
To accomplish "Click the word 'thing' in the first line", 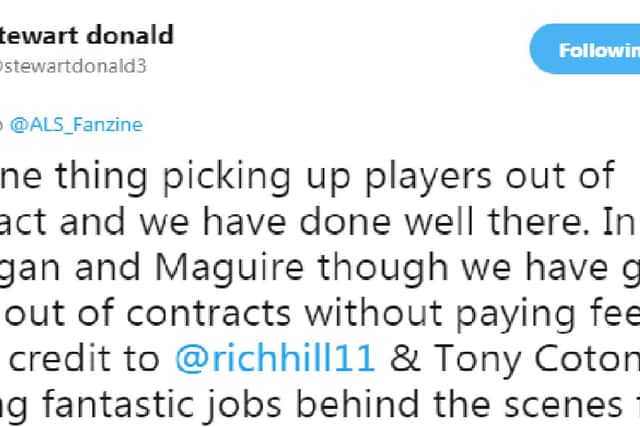I will click(x=101, y=177).
